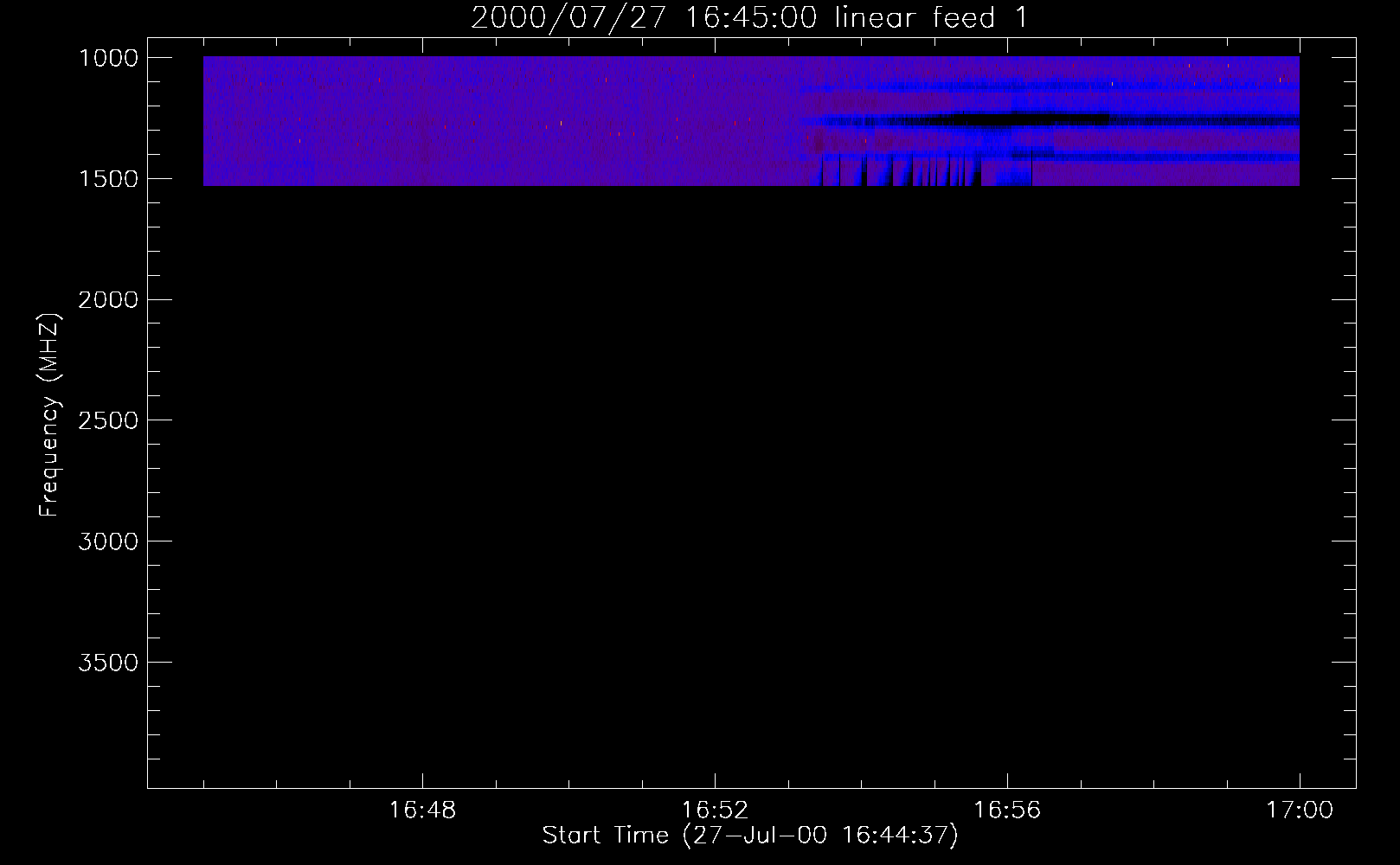Click the 1500 frequency tick label
Screen dimensions: 1400x865
108,179
